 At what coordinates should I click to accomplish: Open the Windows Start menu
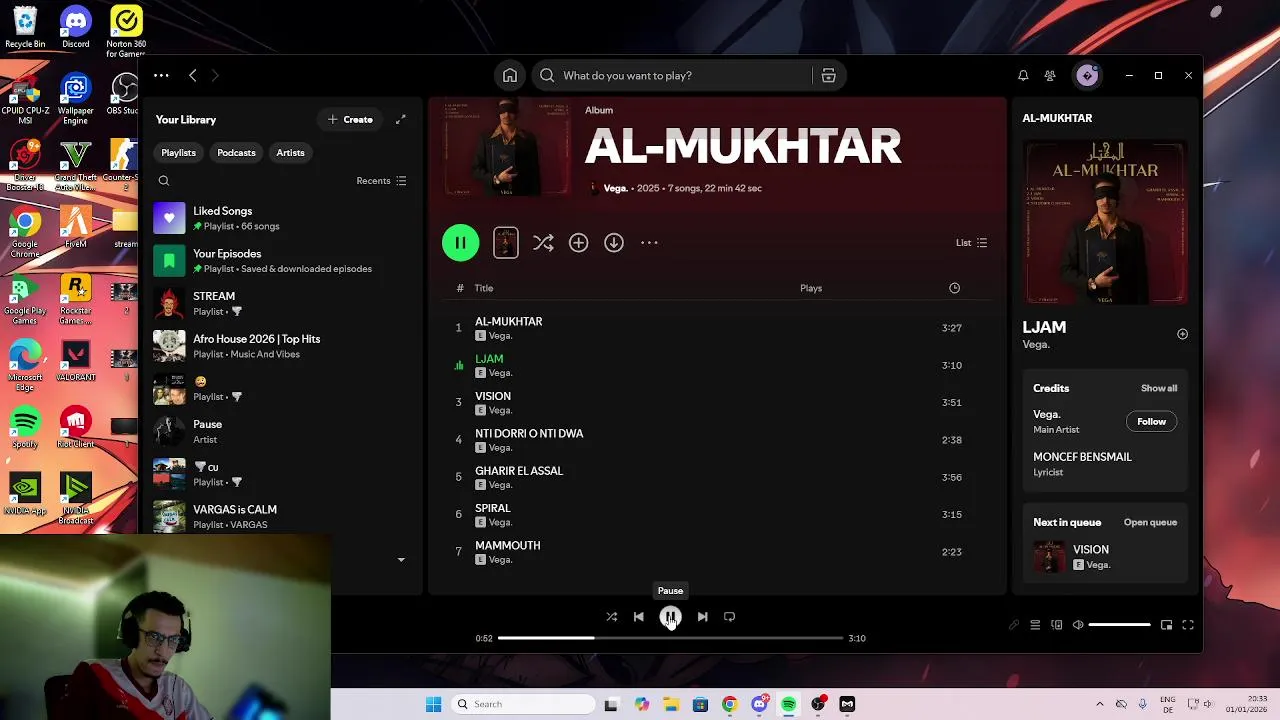point(433,704)
